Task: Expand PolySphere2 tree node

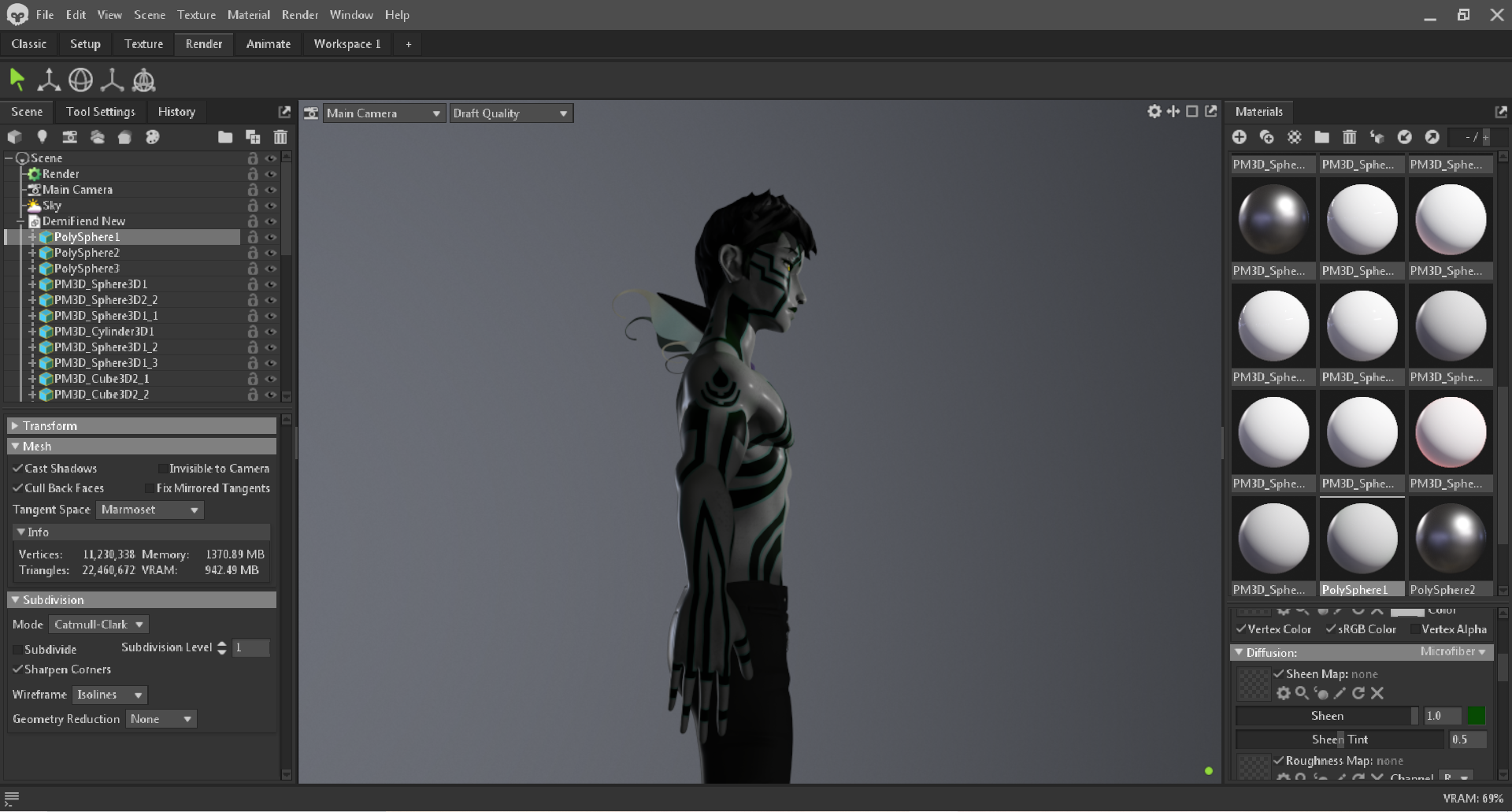Action: point(32,253)
